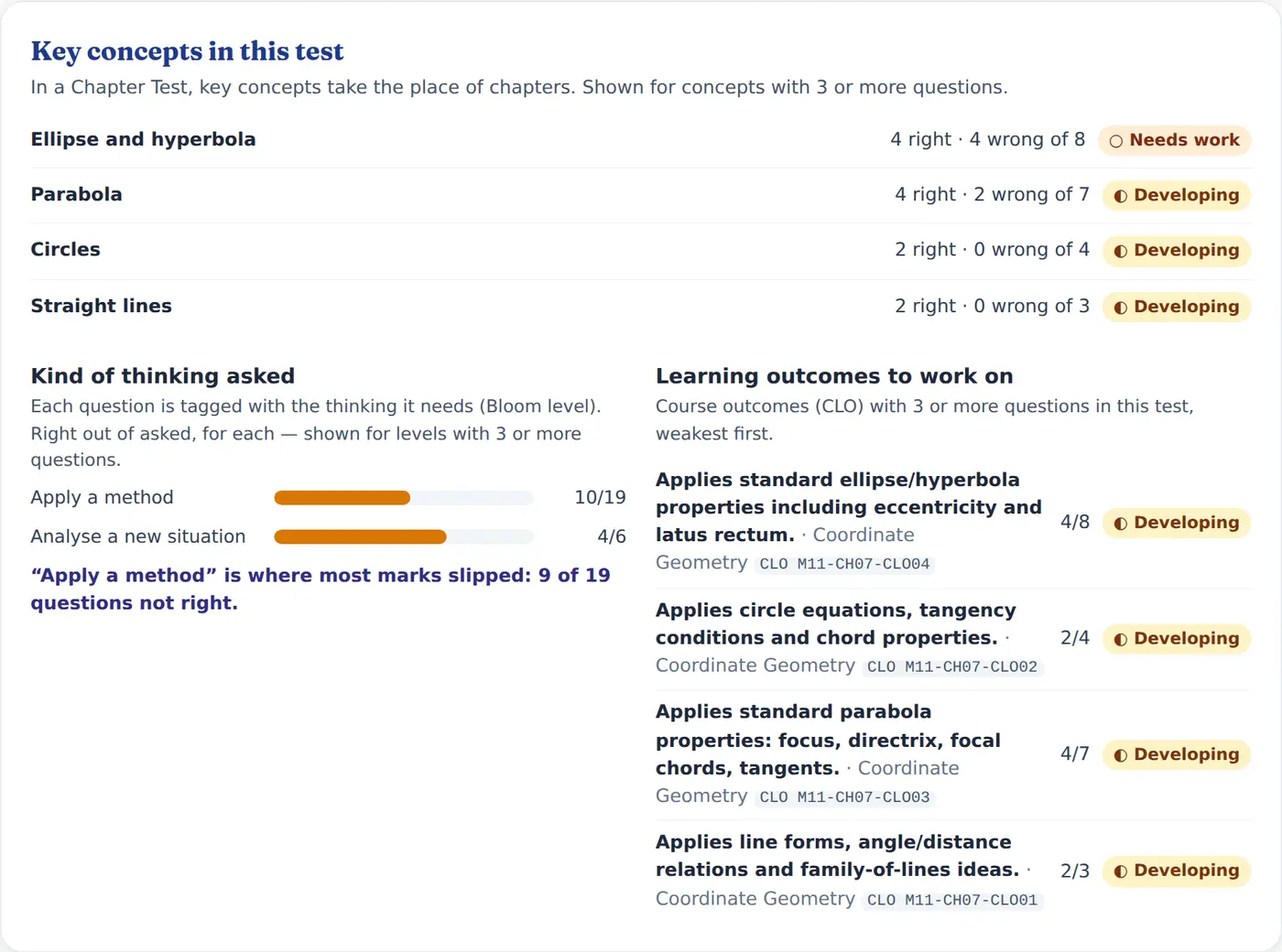The height and width of the screenshot is (952, 1282).
Task: Click the Kind of thinking asked heading
Action: click(163, 376)
